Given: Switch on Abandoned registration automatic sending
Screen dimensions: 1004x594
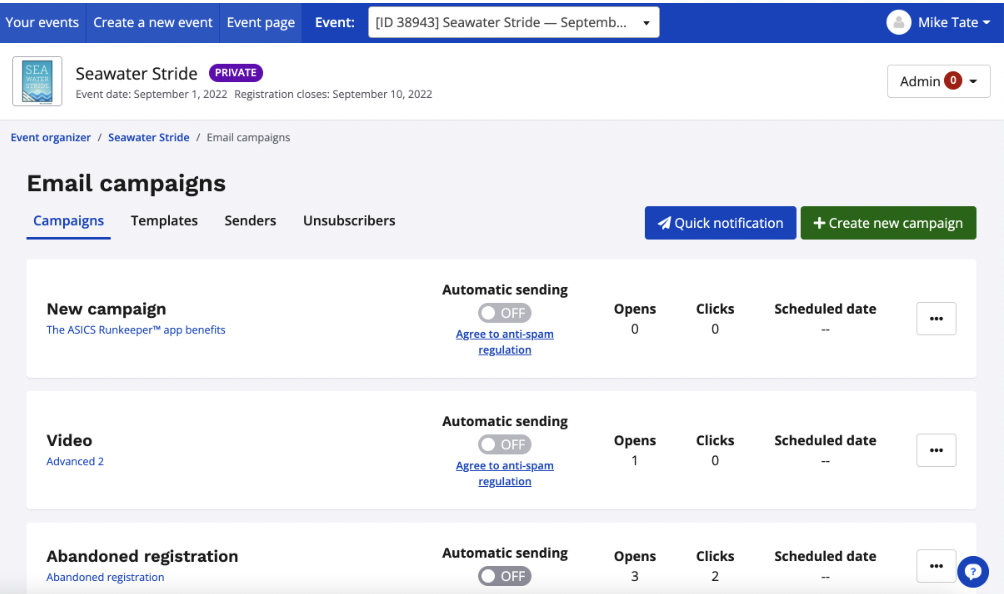Looking at the screenshot, I should (x=504, y=576).
